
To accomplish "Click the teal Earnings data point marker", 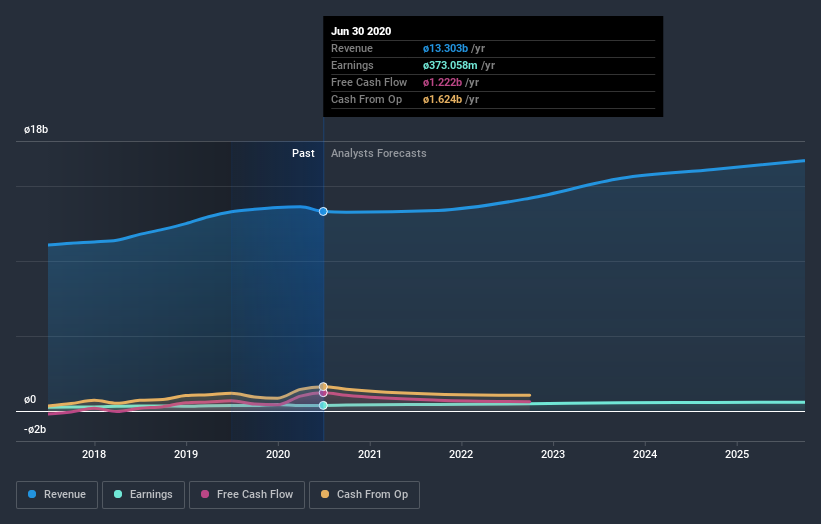I will pyautogui.click(x=323, y=405).
